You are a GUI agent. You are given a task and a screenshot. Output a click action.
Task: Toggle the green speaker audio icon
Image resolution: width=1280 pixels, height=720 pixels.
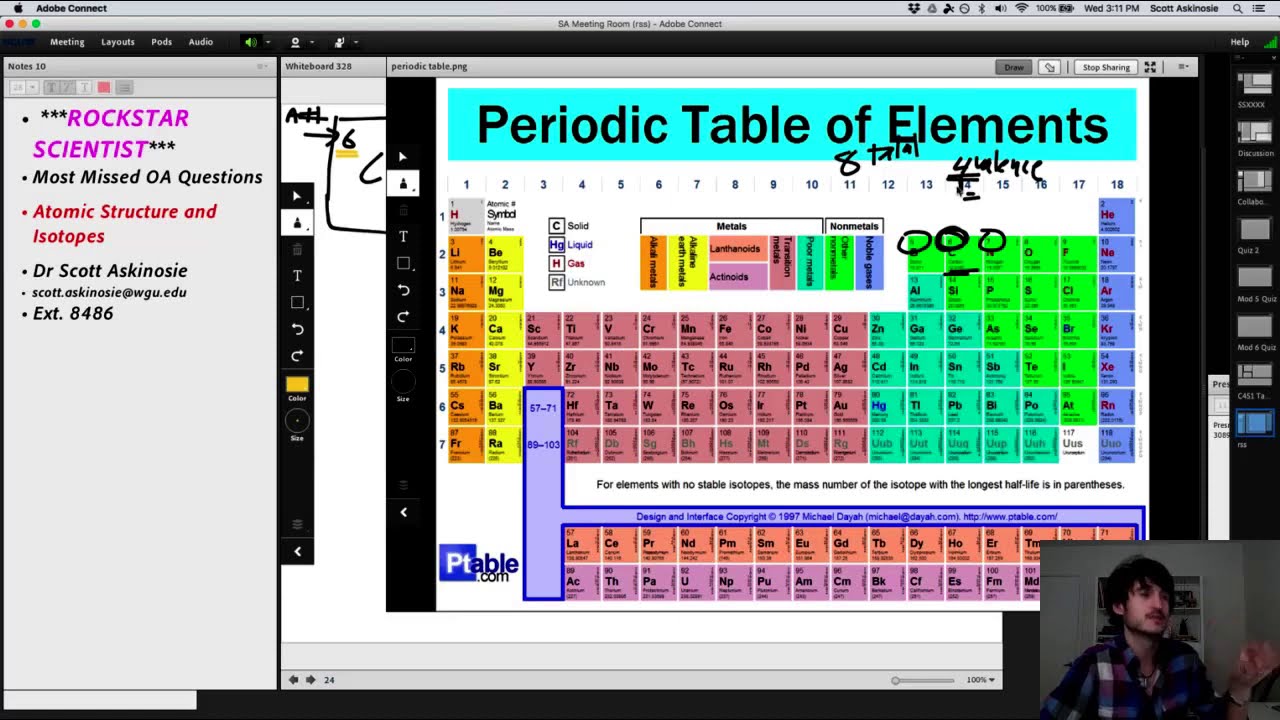250,42
